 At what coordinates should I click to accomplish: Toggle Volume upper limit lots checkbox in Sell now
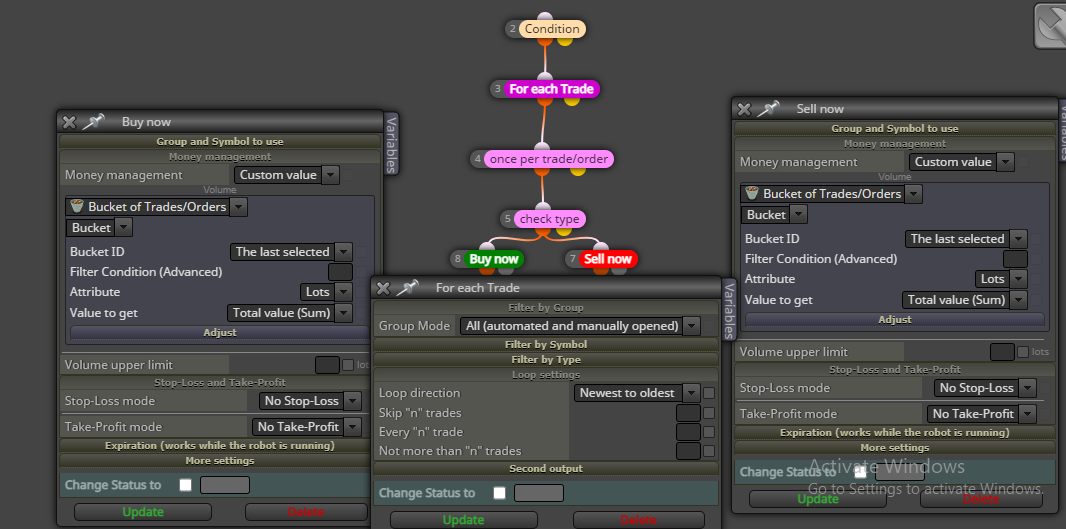click(1023, 352)
